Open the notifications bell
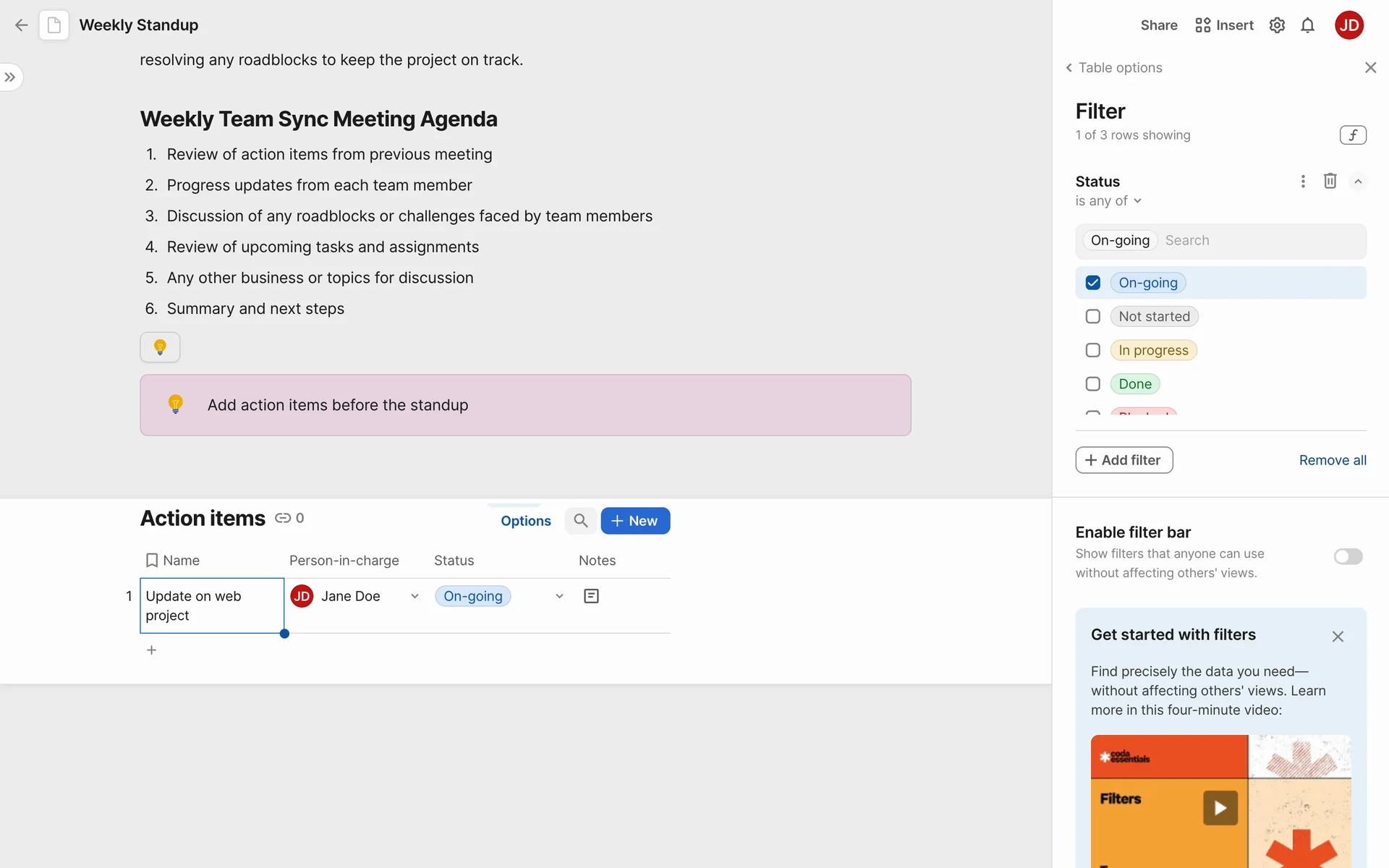Screen dimensions: 1389x868 [x=1307, y=25]
